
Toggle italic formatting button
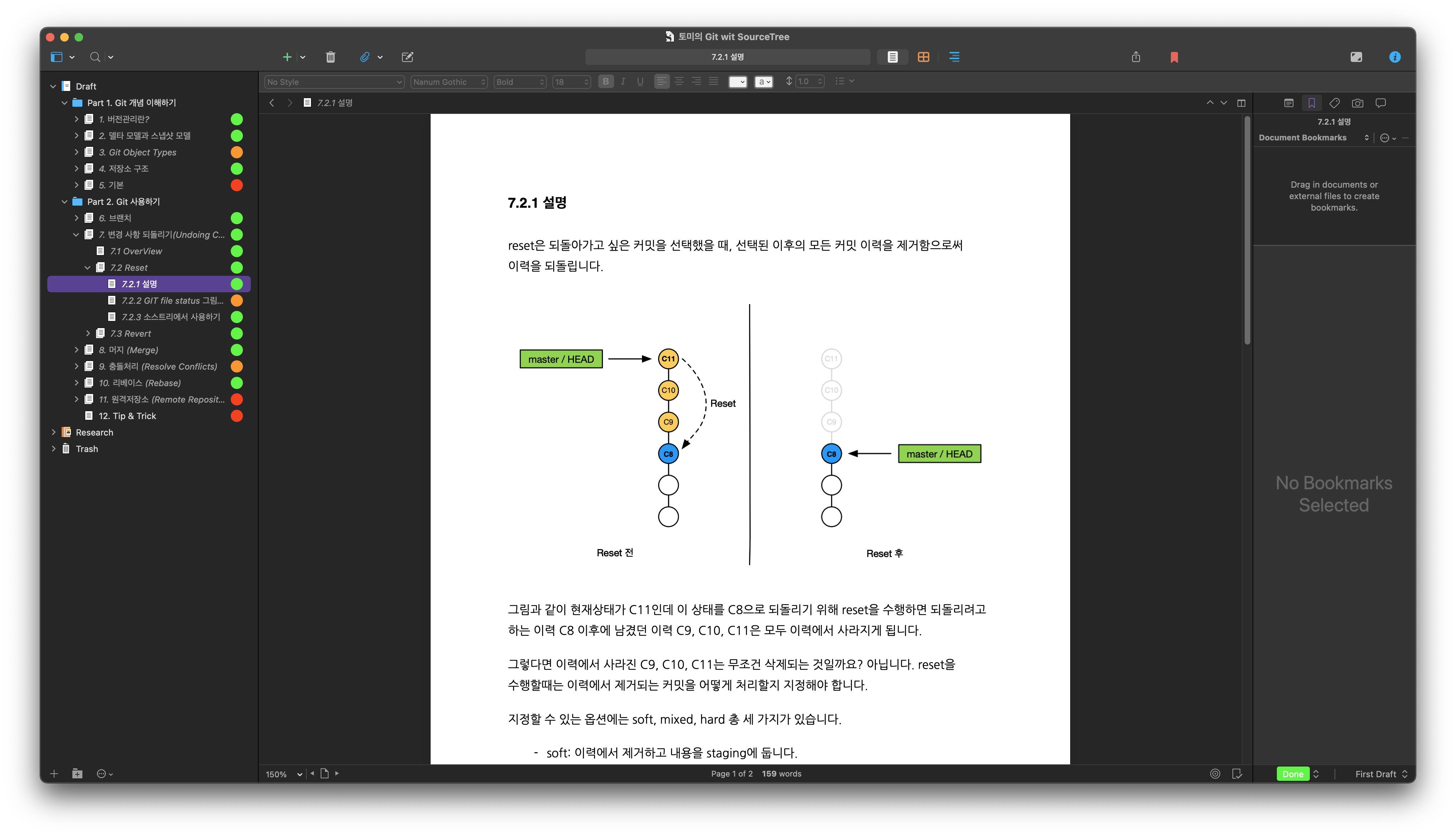[x=623, y=82]
